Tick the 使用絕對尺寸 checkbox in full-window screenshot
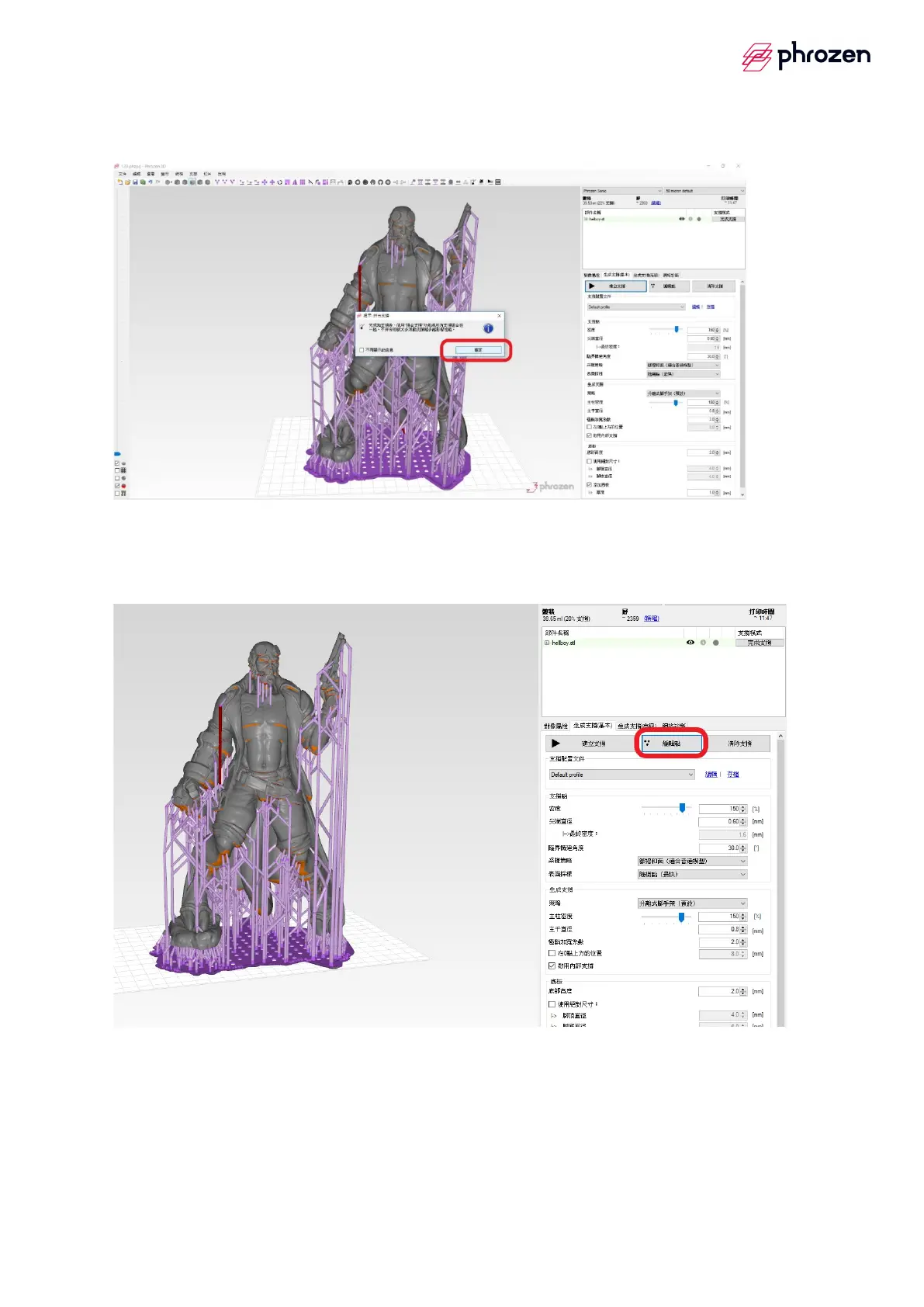Screen dimensions: 924x1307 589,461
